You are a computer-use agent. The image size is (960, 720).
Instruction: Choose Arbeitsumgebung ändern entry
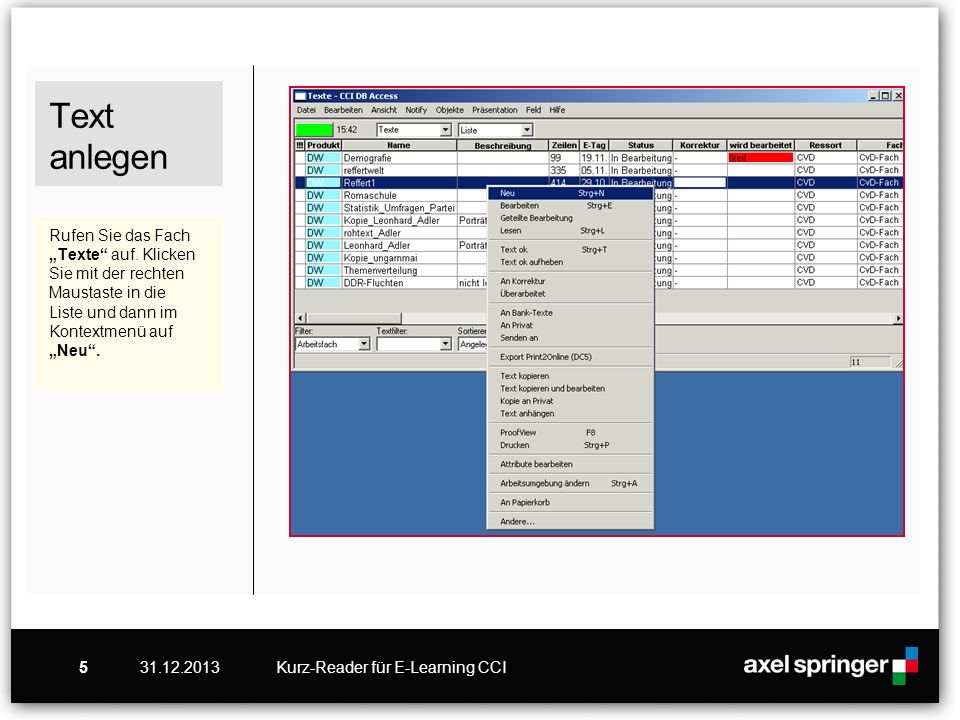coord(570,483)
